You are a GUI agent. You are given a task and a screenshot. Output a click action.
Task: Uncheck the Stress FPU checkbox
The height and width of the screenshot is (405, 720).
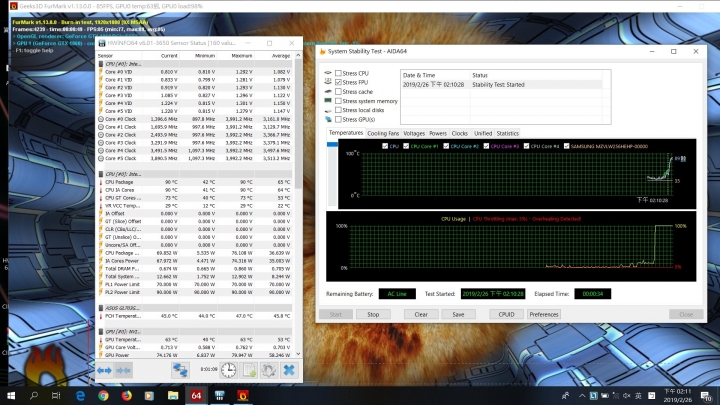point(338,82)
